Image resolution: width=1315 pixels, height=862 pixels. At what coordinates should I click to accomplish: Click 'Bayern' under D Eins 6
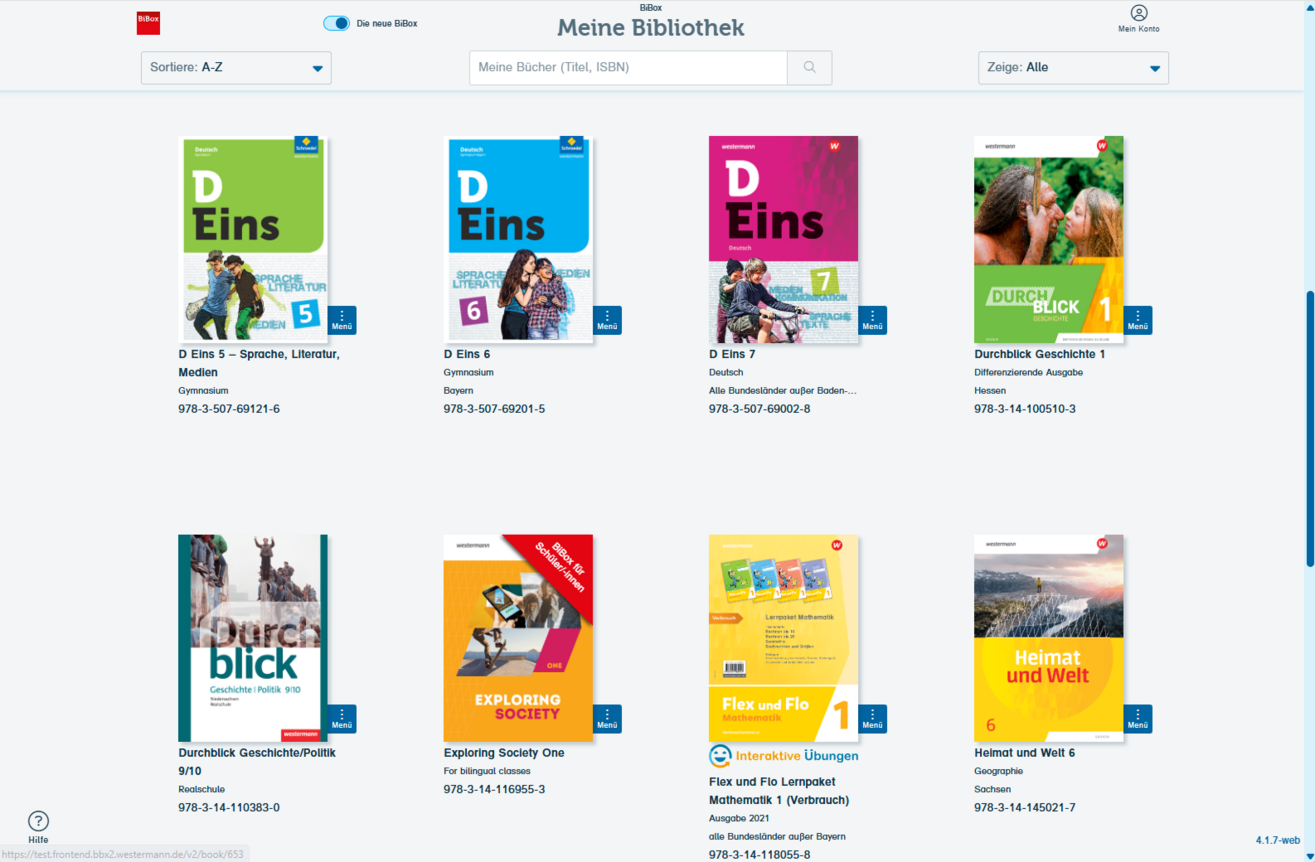[x=459, y=391]
